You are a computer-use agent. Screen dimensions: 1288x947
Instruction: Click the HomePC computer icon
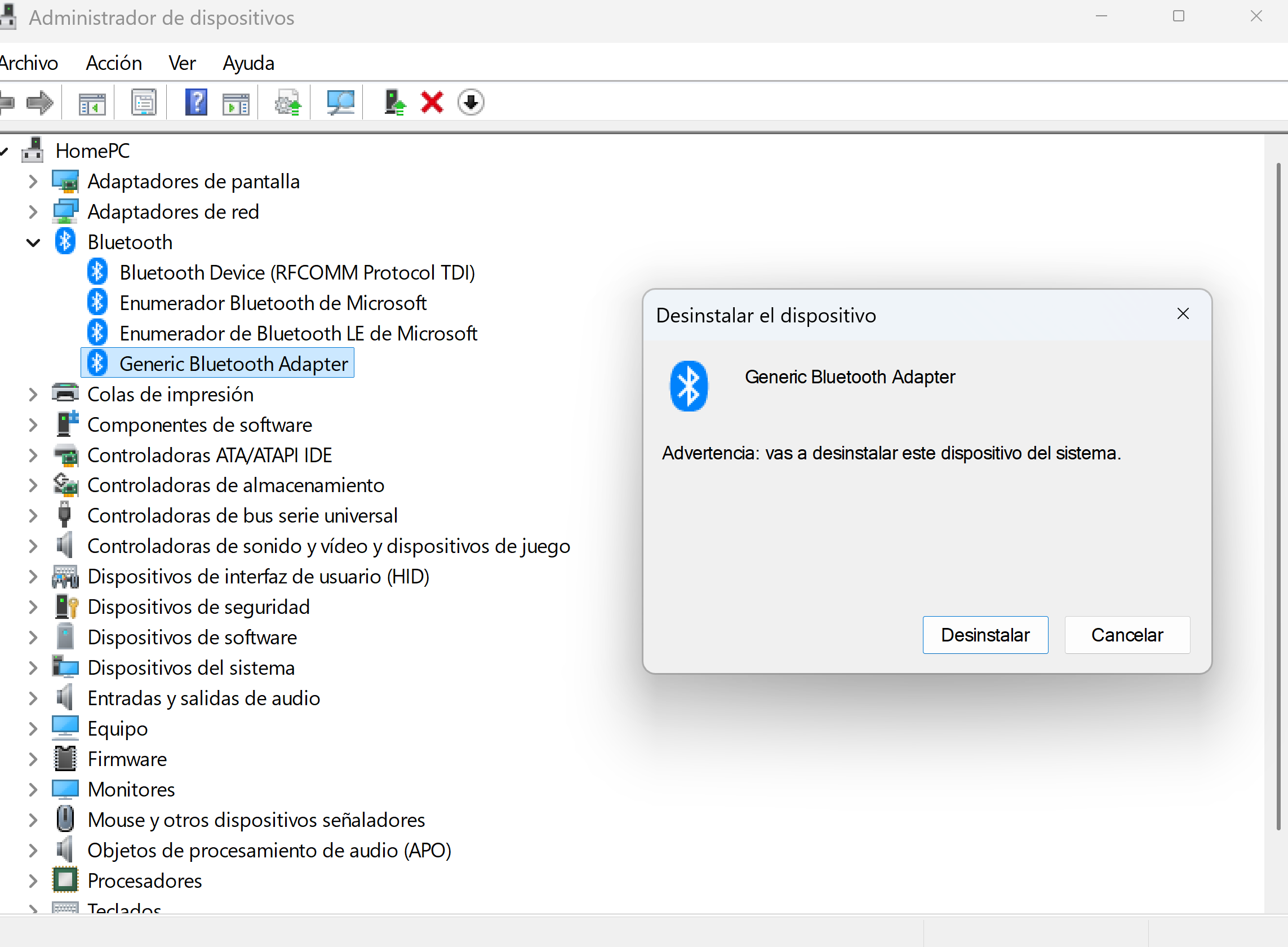33,150
